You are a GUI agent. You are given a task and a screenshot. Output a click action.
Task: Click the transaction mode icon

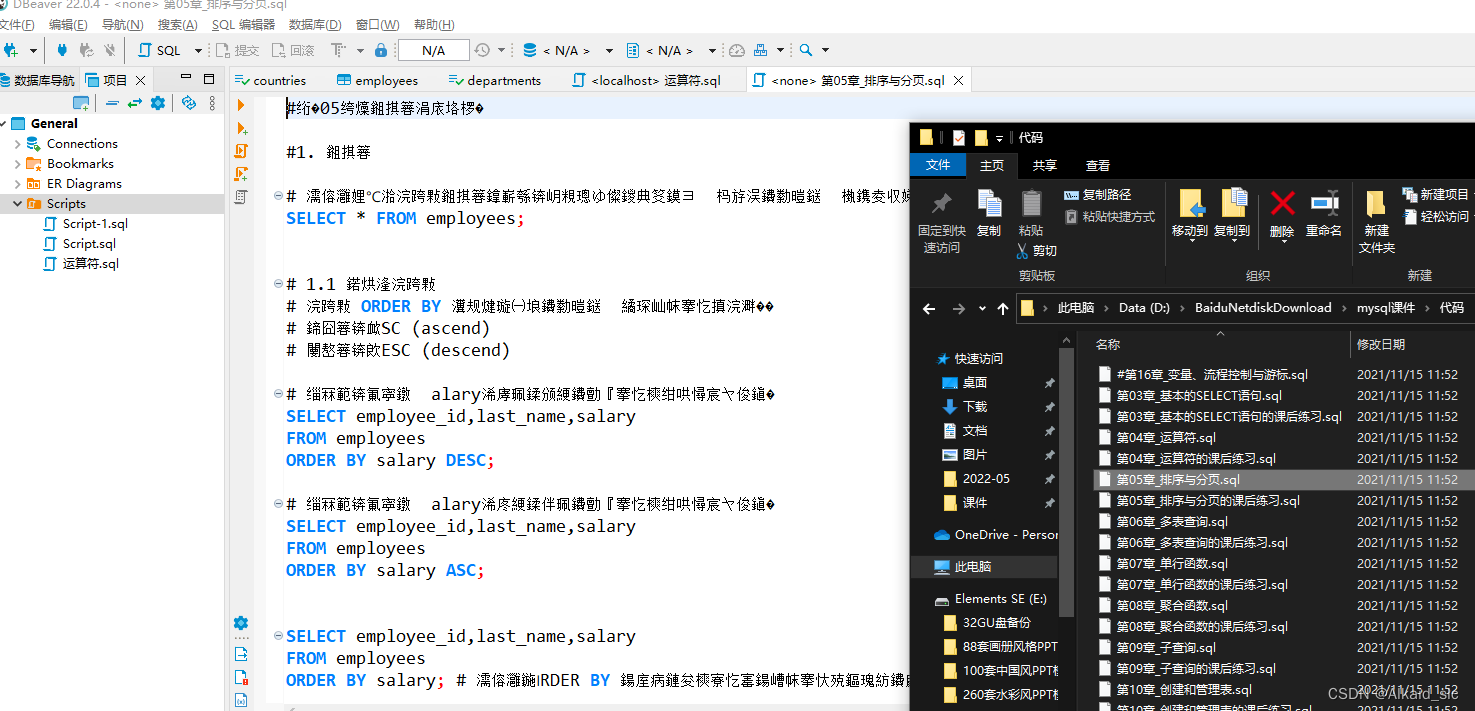click(x=337, y=50)
